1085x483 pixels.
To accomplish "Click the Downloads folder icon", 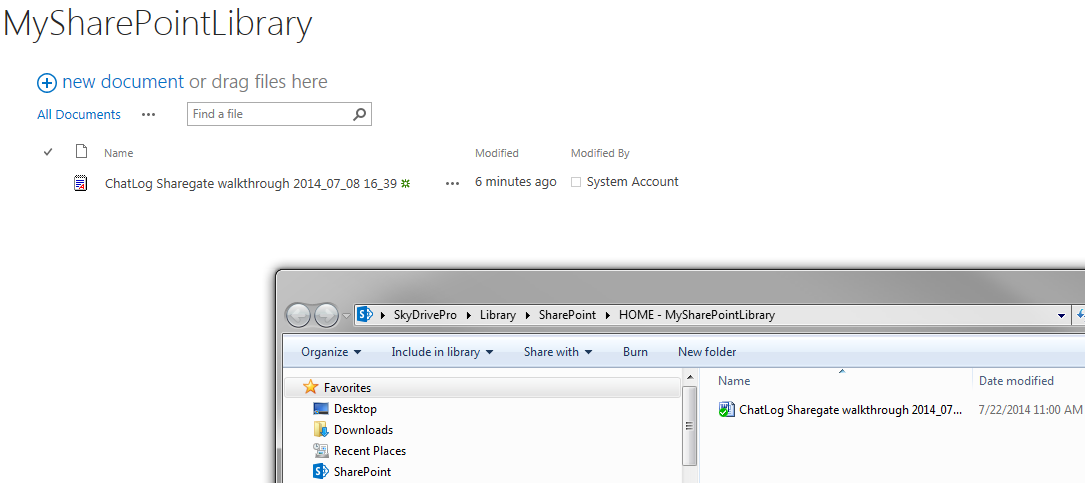I will click(x=320, y=430).
